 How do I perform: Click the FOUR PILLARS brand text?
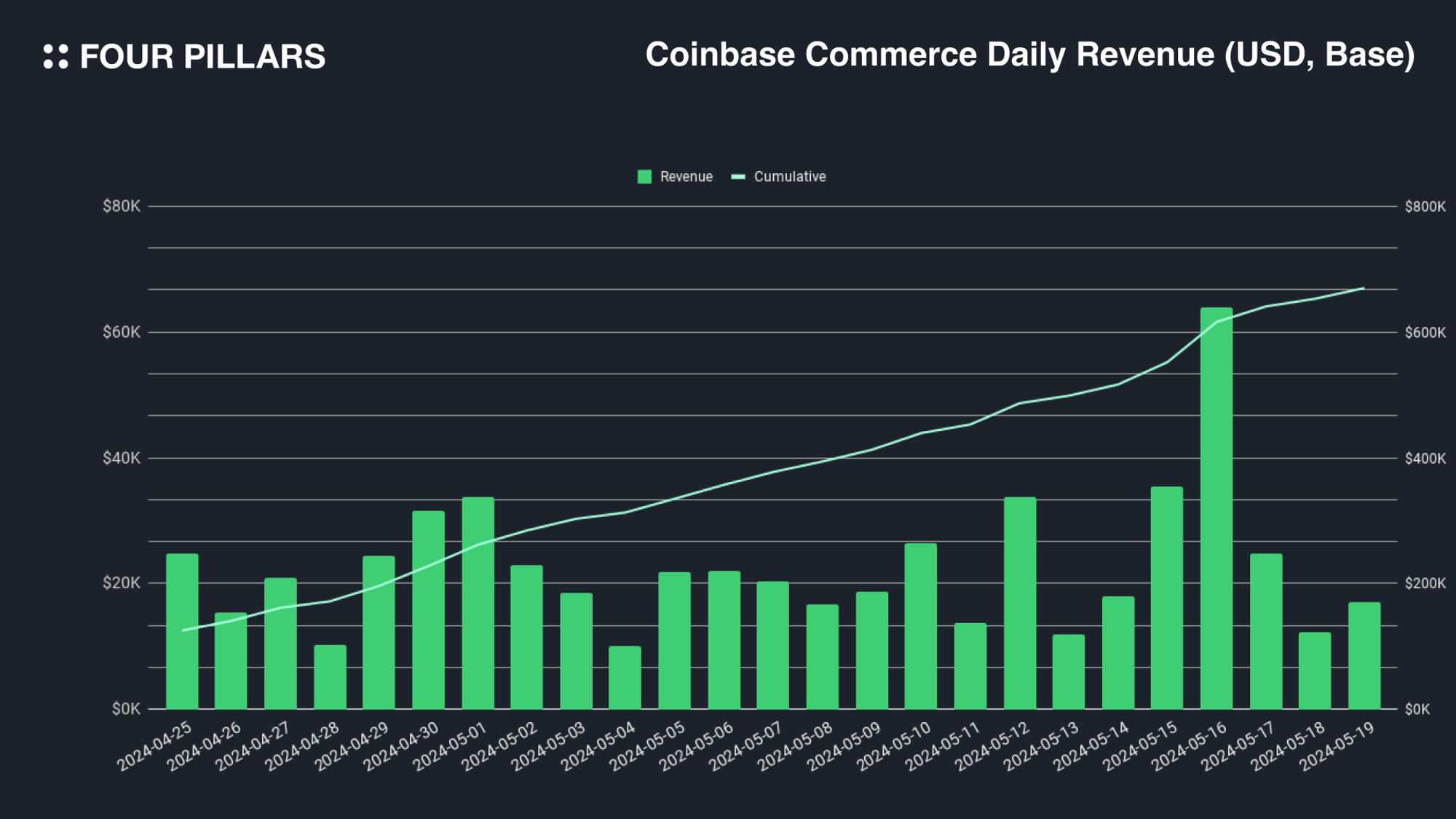(202, 57)
